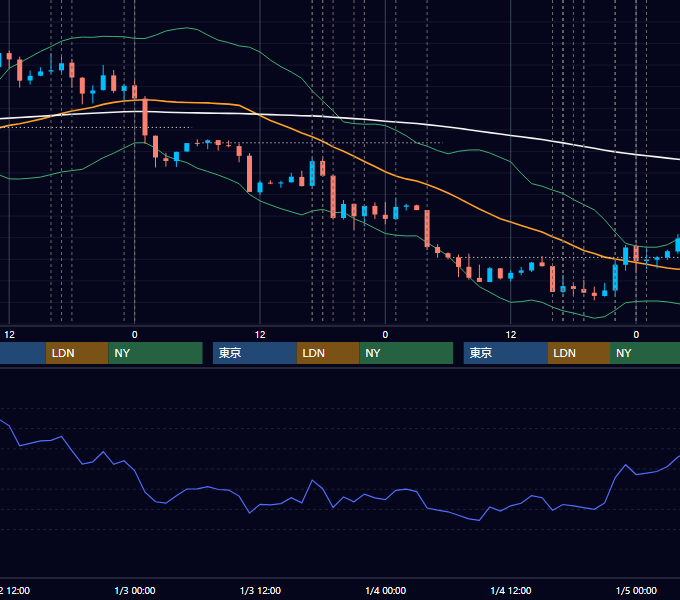Click the 1/5 00:00 date label
The height and width of the screenshot is (600, 680).
(x=636, y=590)
